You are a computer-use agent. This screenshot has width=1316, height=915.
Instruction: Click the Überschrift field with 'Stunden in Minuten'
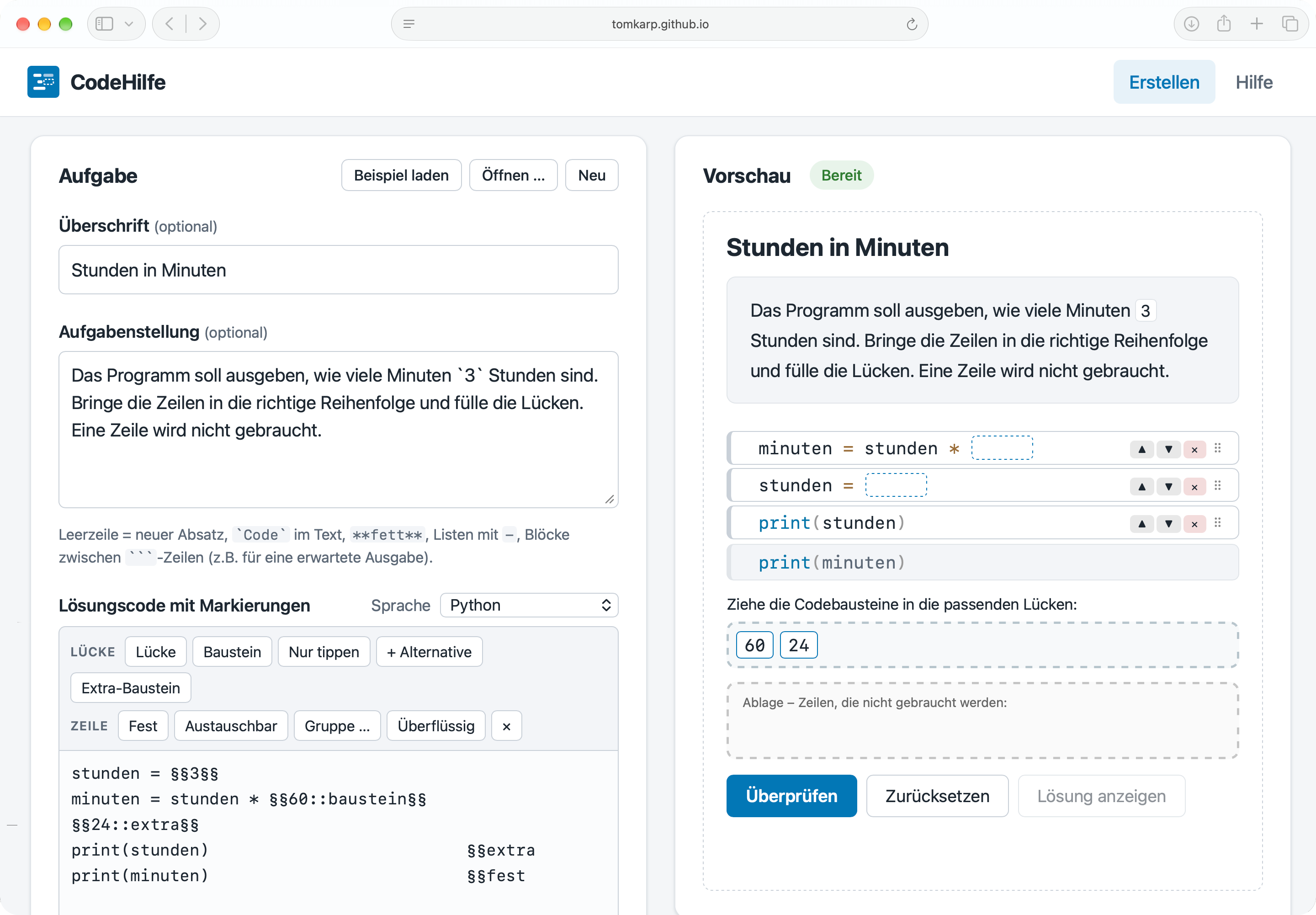(338, 270)
